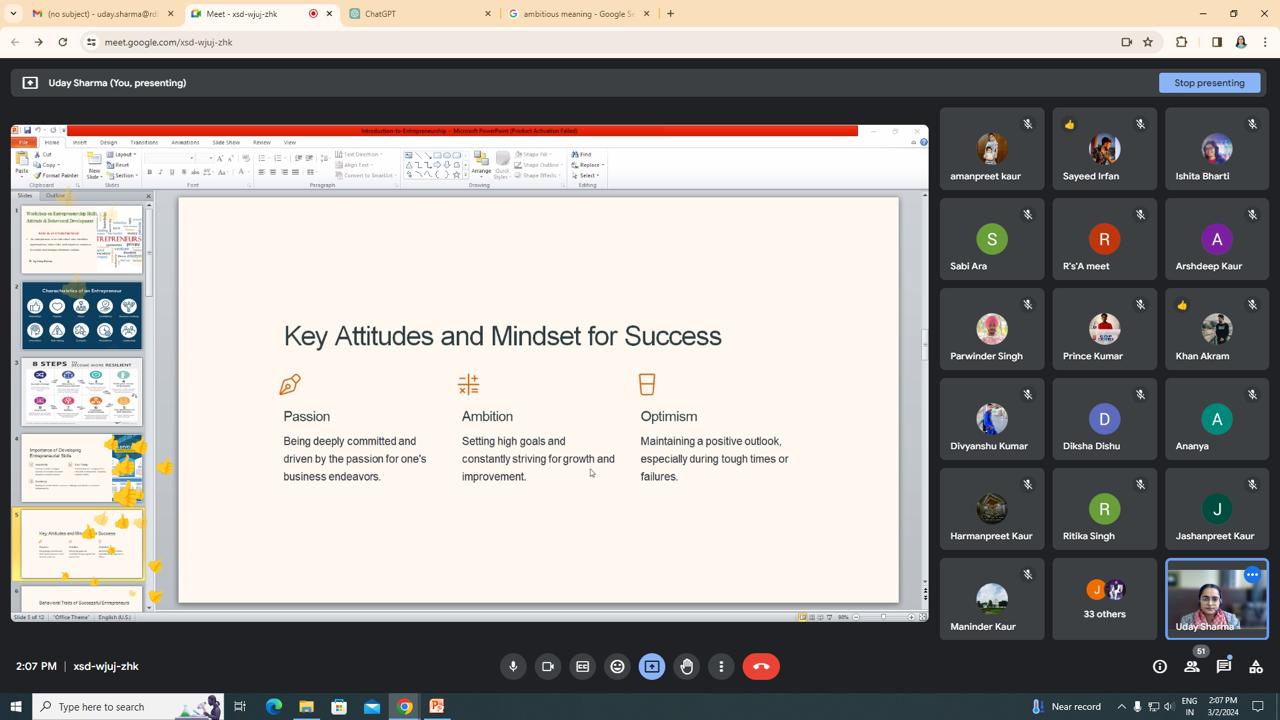Screen dimensions: 1280x720
Task: Select Sayeed Irfan participant tile
Action: [1104, 149]
